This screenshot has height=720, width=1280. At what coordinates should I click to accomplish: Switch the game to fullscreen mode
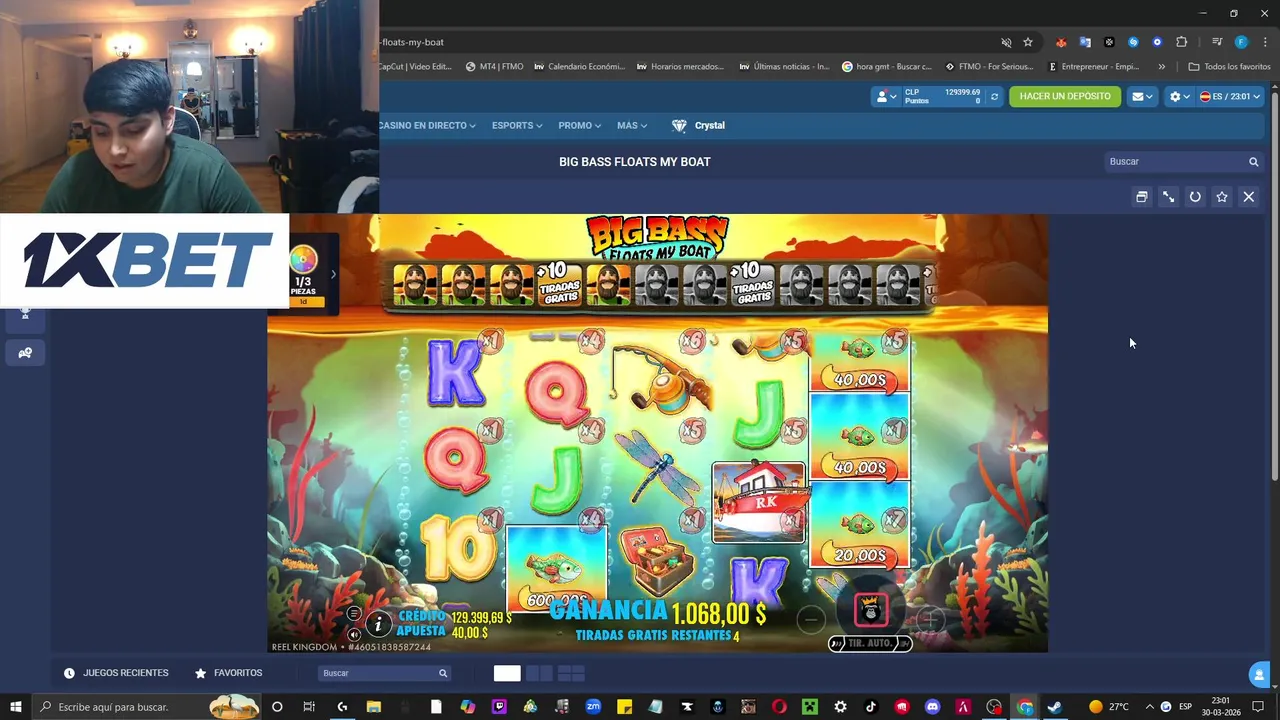tap(1168, 197)
